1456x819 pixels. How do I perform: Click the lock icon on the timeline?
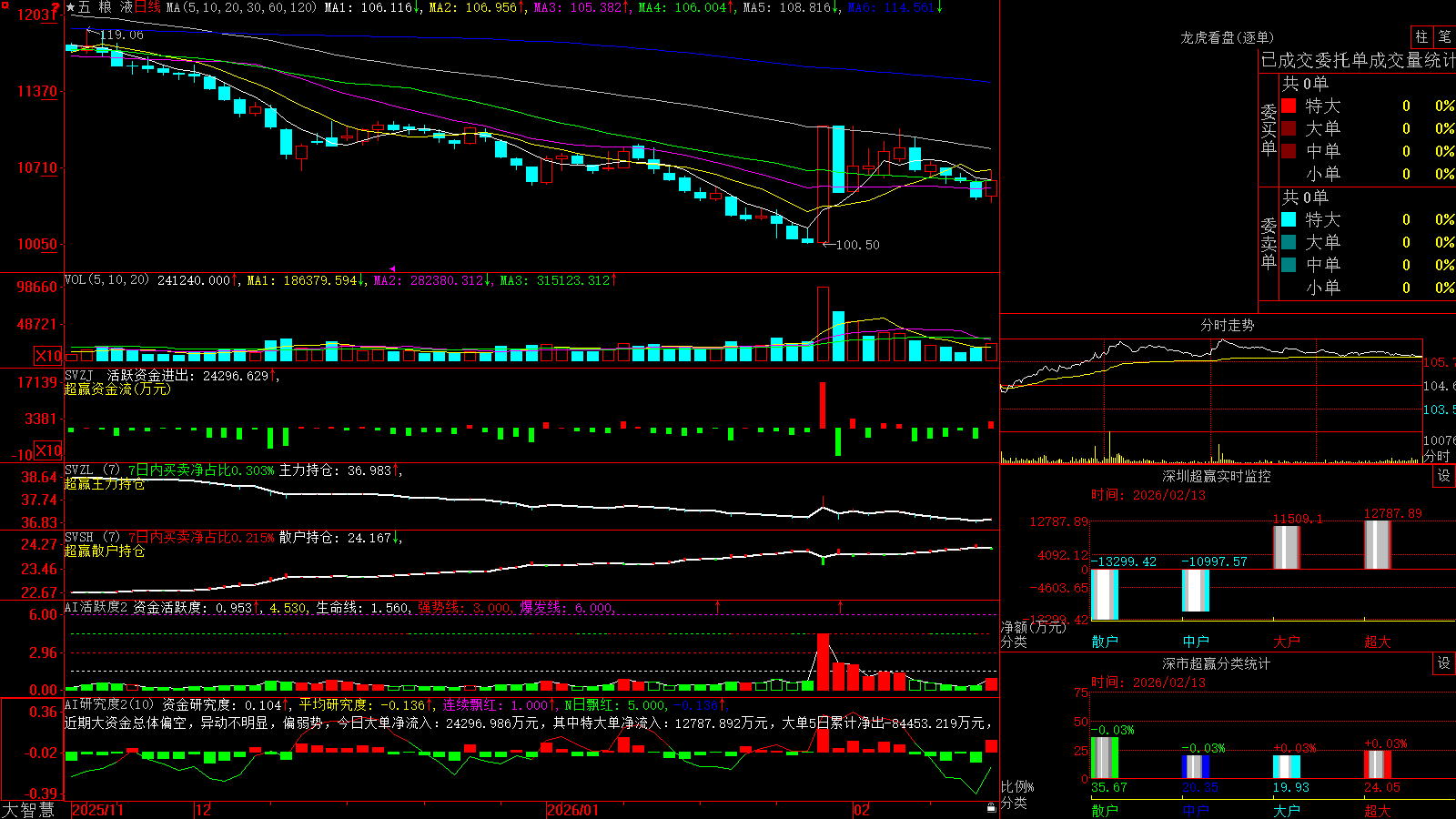click(x=991, y=807)
